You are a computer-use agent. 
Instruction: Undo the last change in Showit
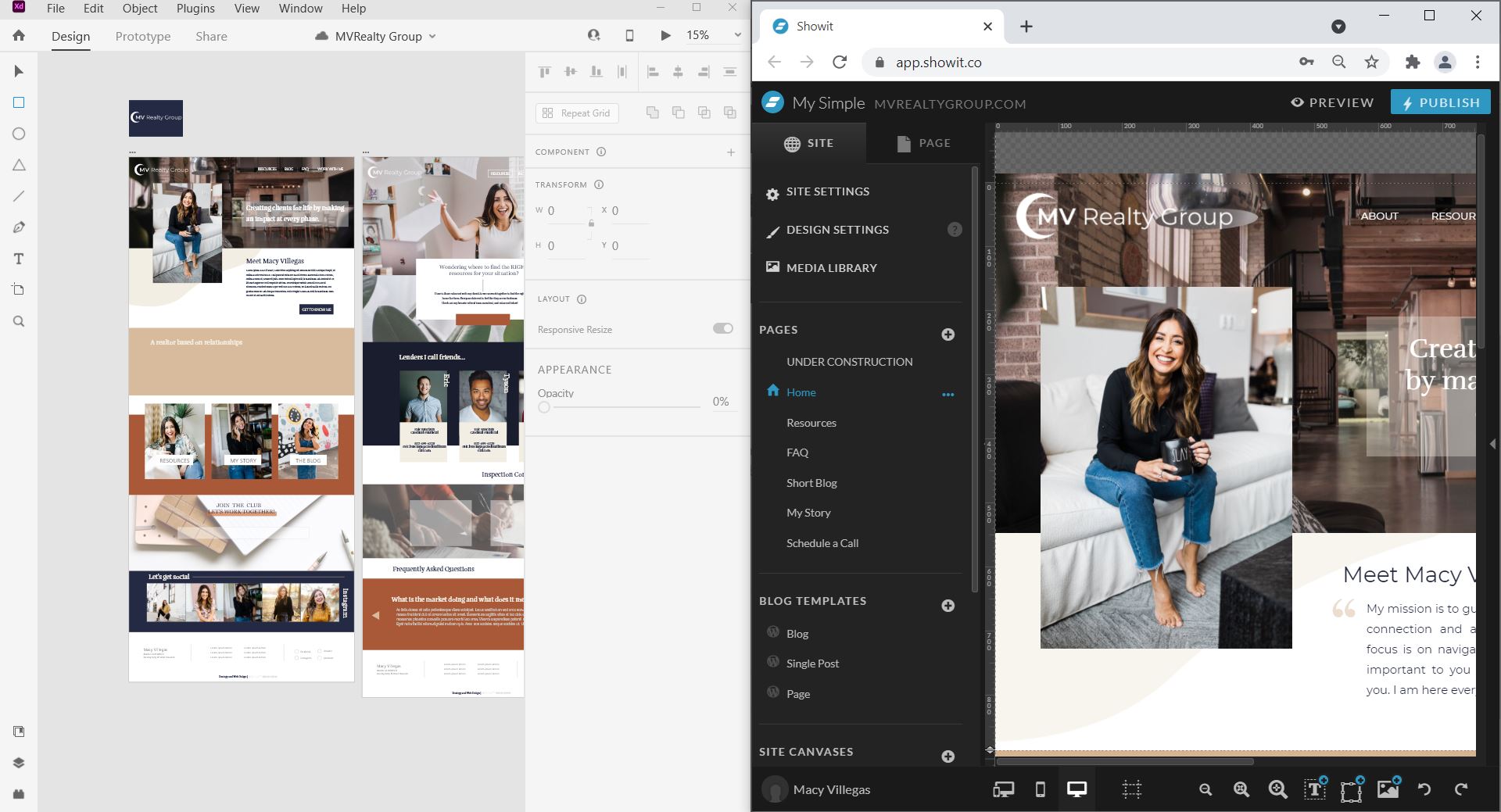click(1424, 789)
